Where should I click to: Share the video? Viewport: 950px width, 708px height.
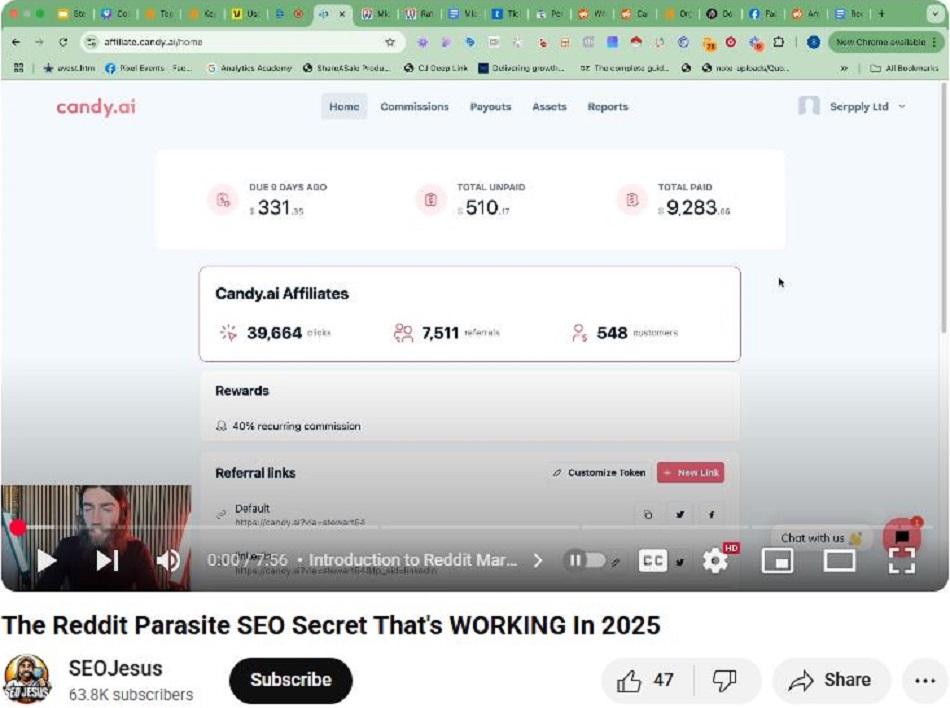pos(831,680)
